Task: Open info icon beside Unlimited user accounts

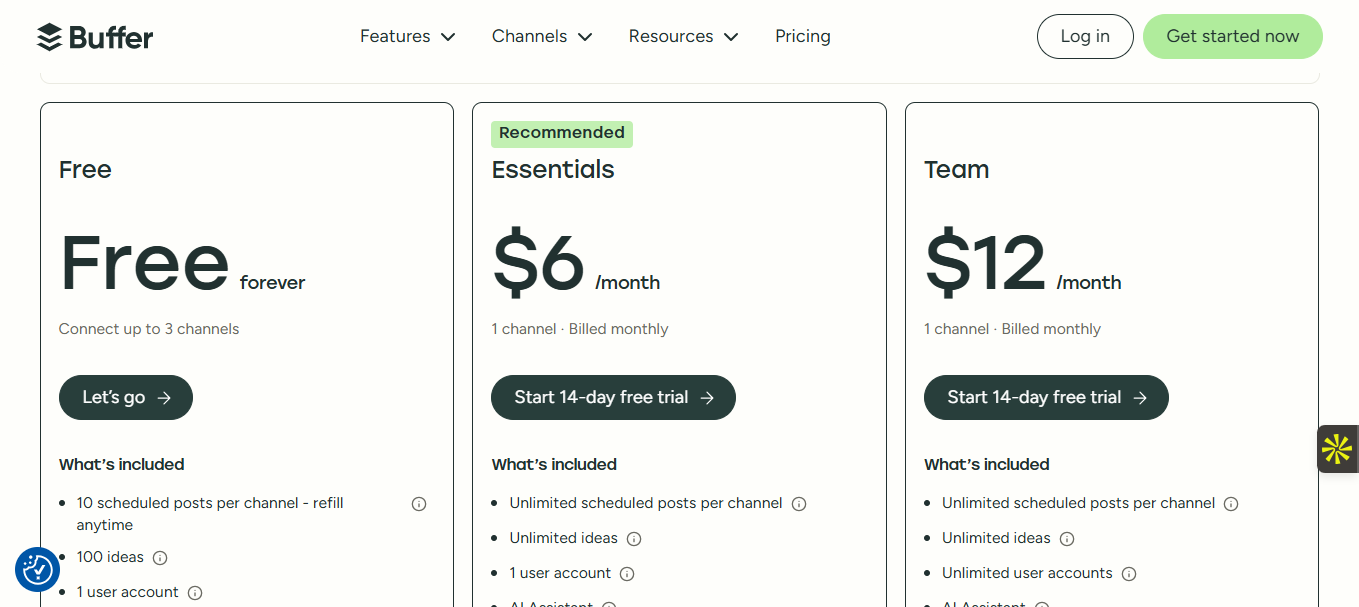Action: coord(1129,574)
